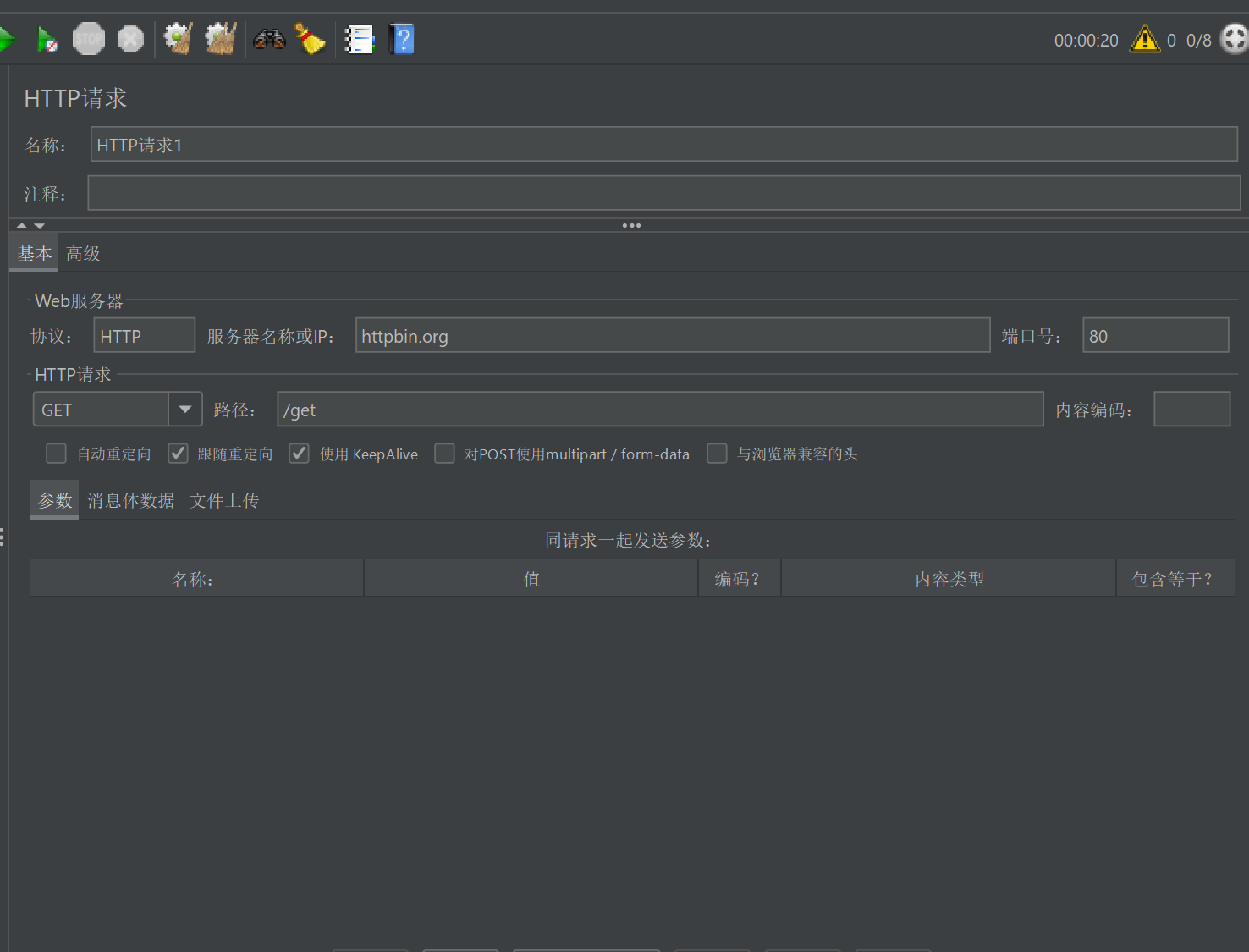This screenshot has width=1249, height=952.
Task: Enable 自动重定向 checkbox
Action: [56, 454]
